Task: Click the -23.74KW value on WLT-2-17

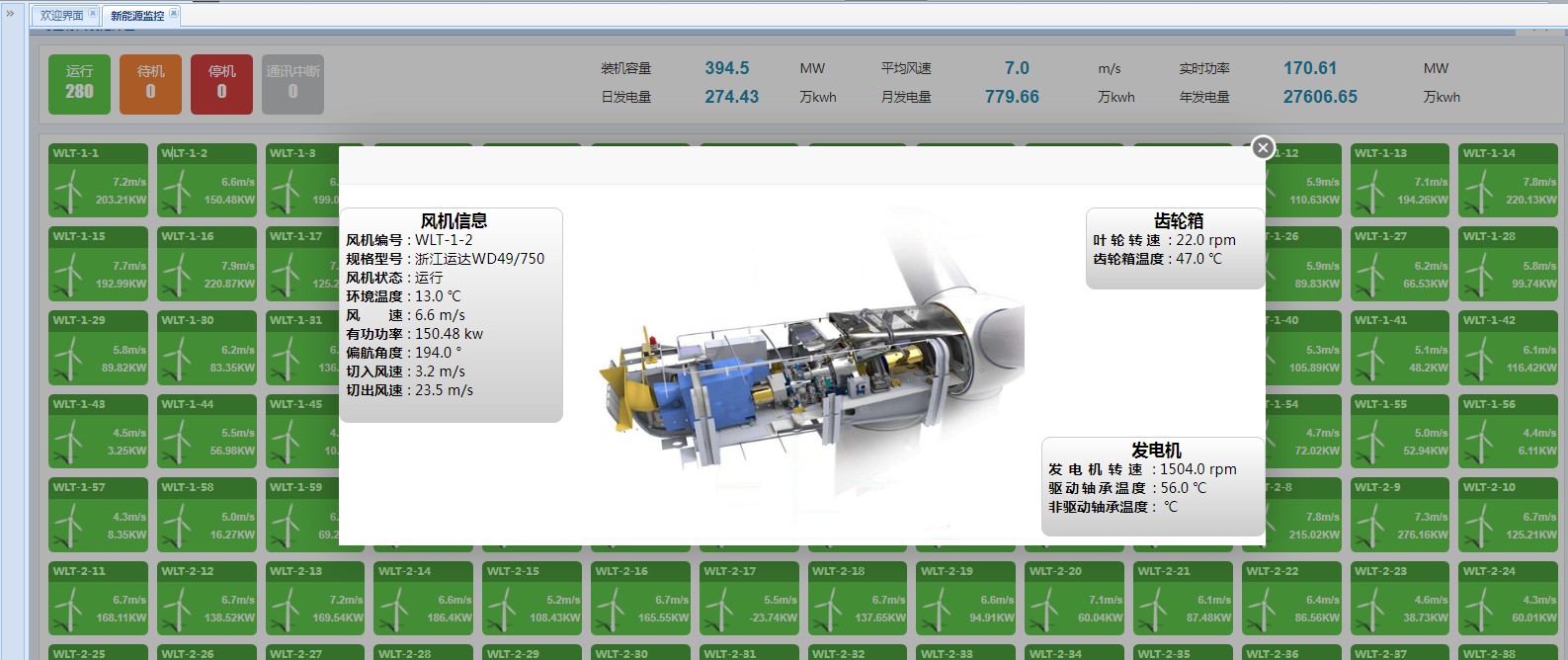Action: click(774, 618)
